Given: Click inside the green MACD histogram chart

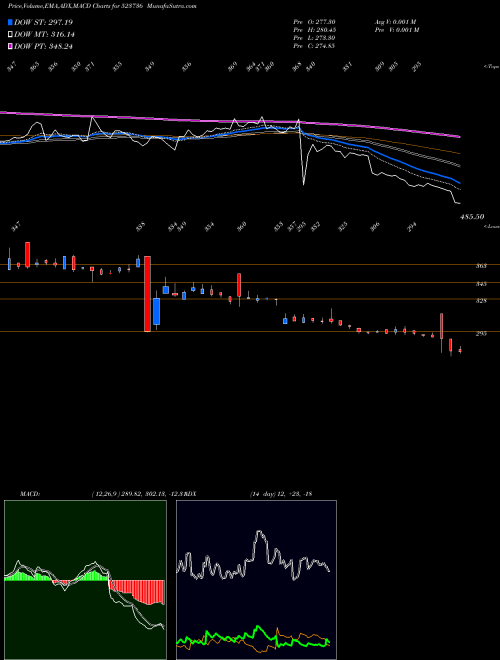Looking at the screenshot, I should tap(85, 580).
